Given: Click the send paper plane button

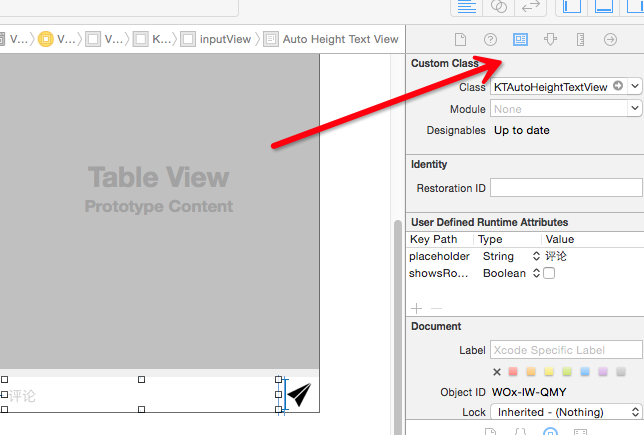Looking at the screenshot, I should (299, 394).
